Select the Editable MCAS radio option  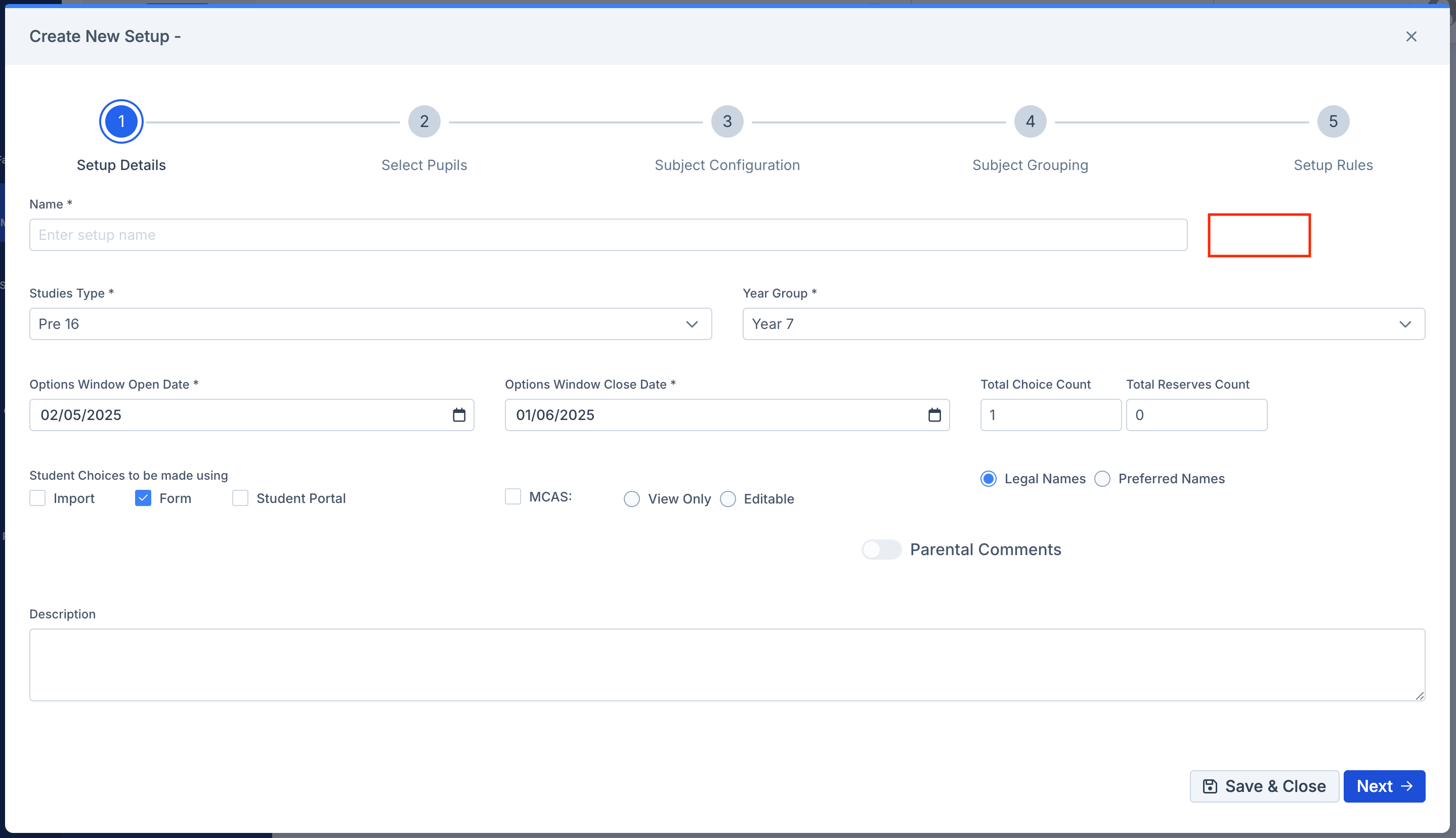[x=727, y=499]
